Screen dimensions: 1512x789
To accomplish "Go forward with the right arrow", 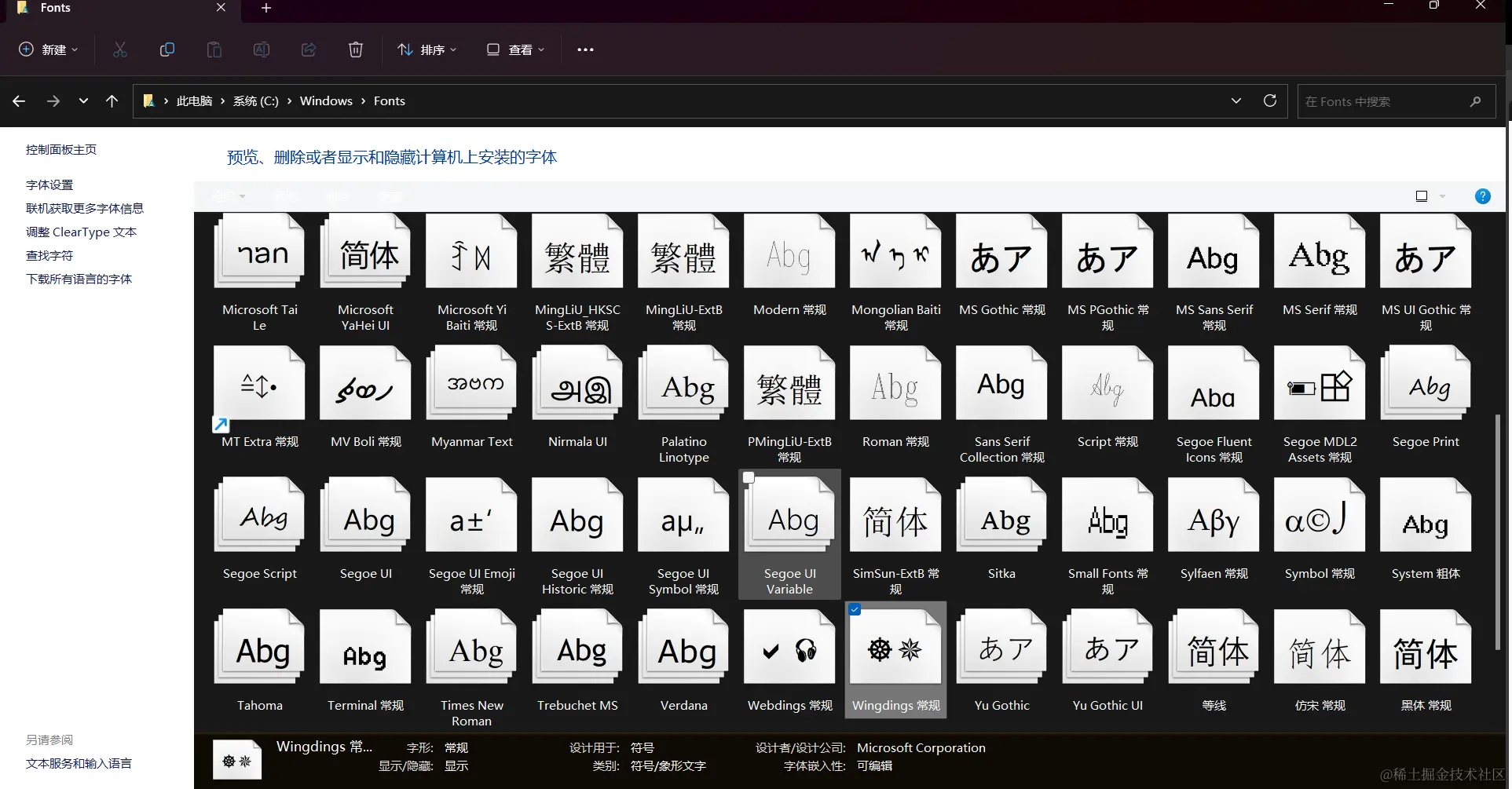I will (x=53, y=101).
